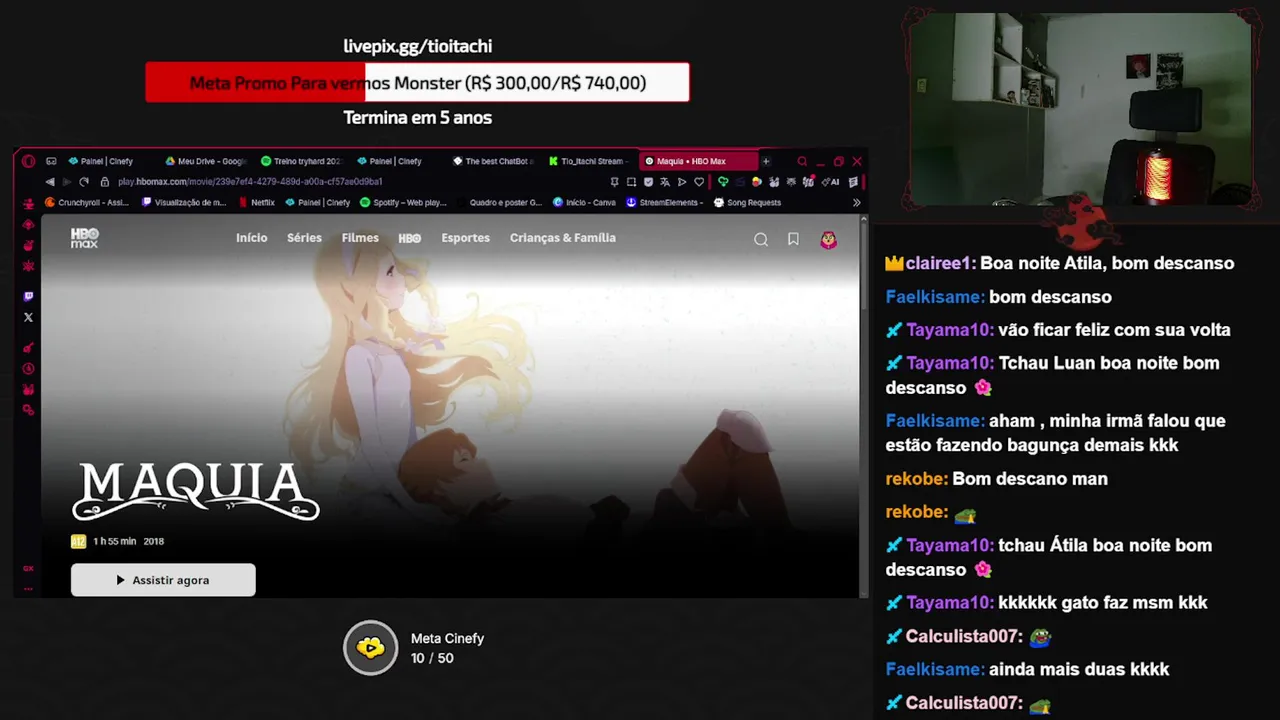Open the StreamElements bookmark
Screen dimensions: 1280x720
click(x=665, y=202)
